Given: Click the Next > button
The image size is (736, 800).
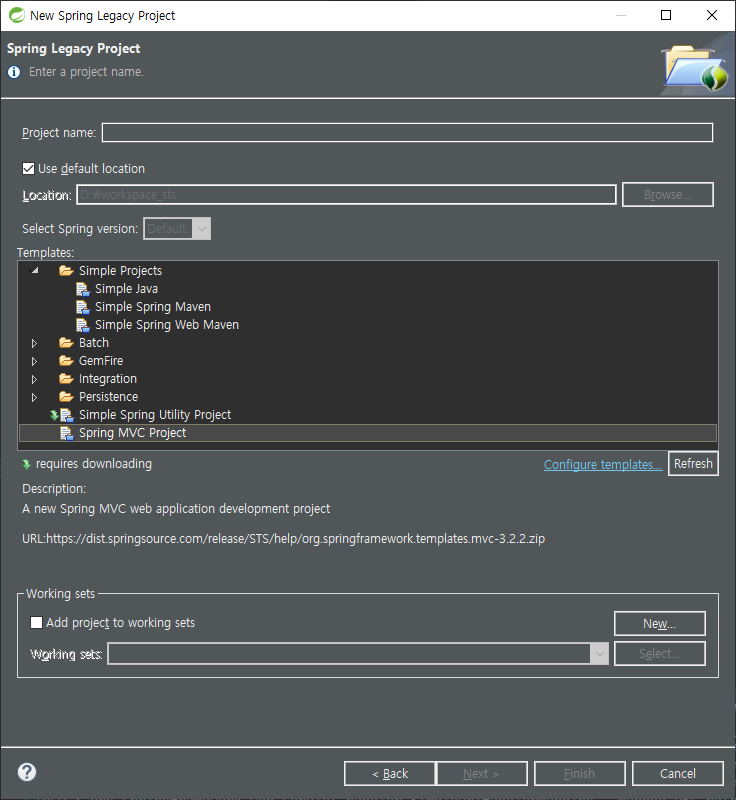Looking at the screenshot, I should [x=481, y=773].
